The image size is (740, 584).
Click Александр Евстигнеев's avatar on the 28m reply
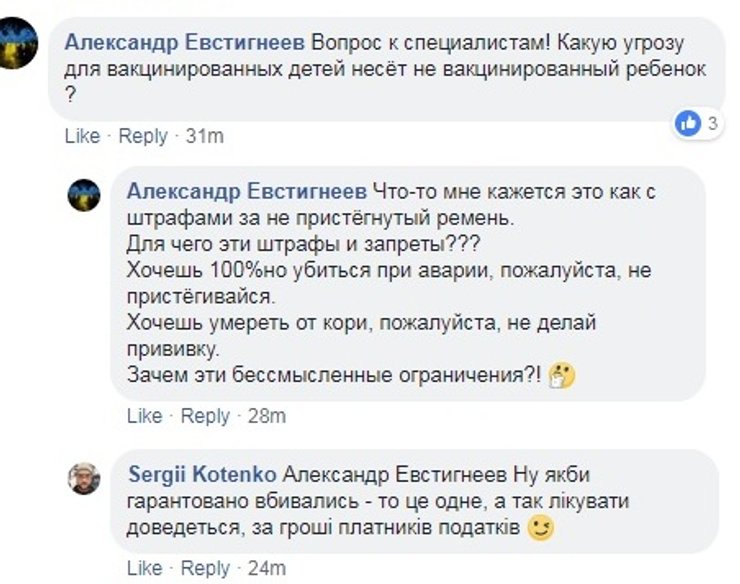coord(84,194)
